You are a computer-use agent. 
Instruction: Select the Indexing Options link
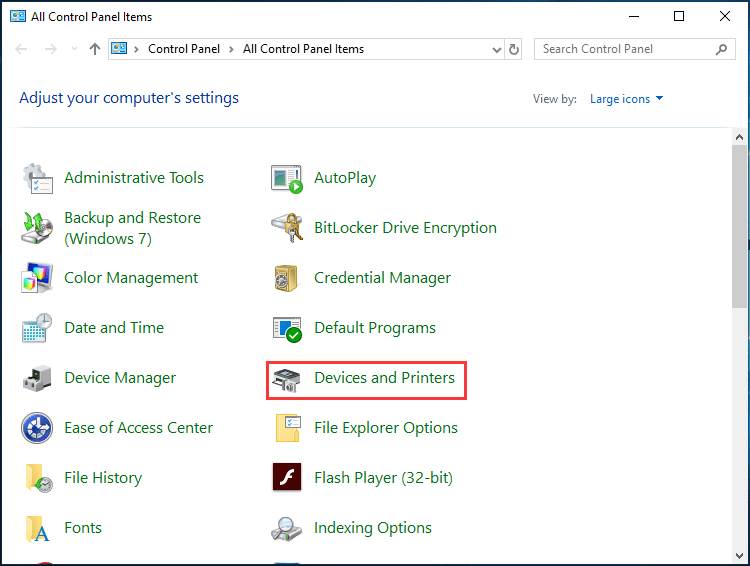point(372,528)
